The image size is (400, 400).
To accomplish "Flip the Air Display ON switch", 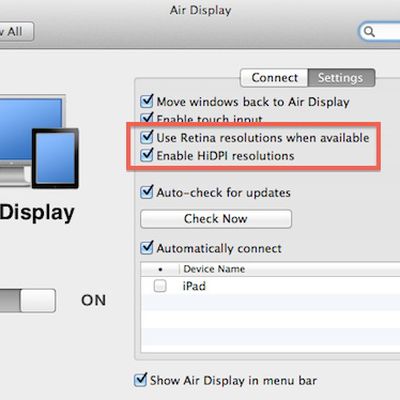I will pyautogui.click(x=27, y=300).
